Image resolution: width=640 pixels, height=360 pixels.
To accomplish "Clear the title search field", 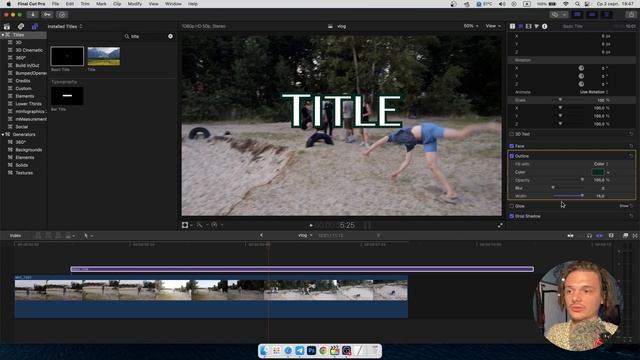I will coord(170,36).
